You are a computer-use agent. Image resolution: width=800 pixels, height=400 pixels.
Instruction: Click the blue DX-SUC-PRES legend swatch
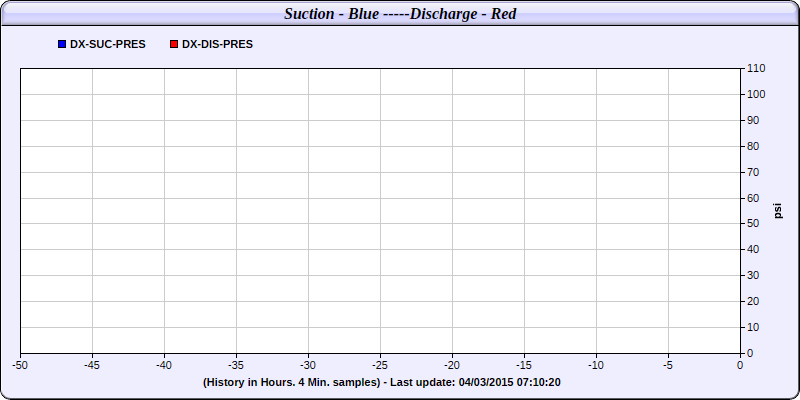pyautogui.click(x=62, y=44)
